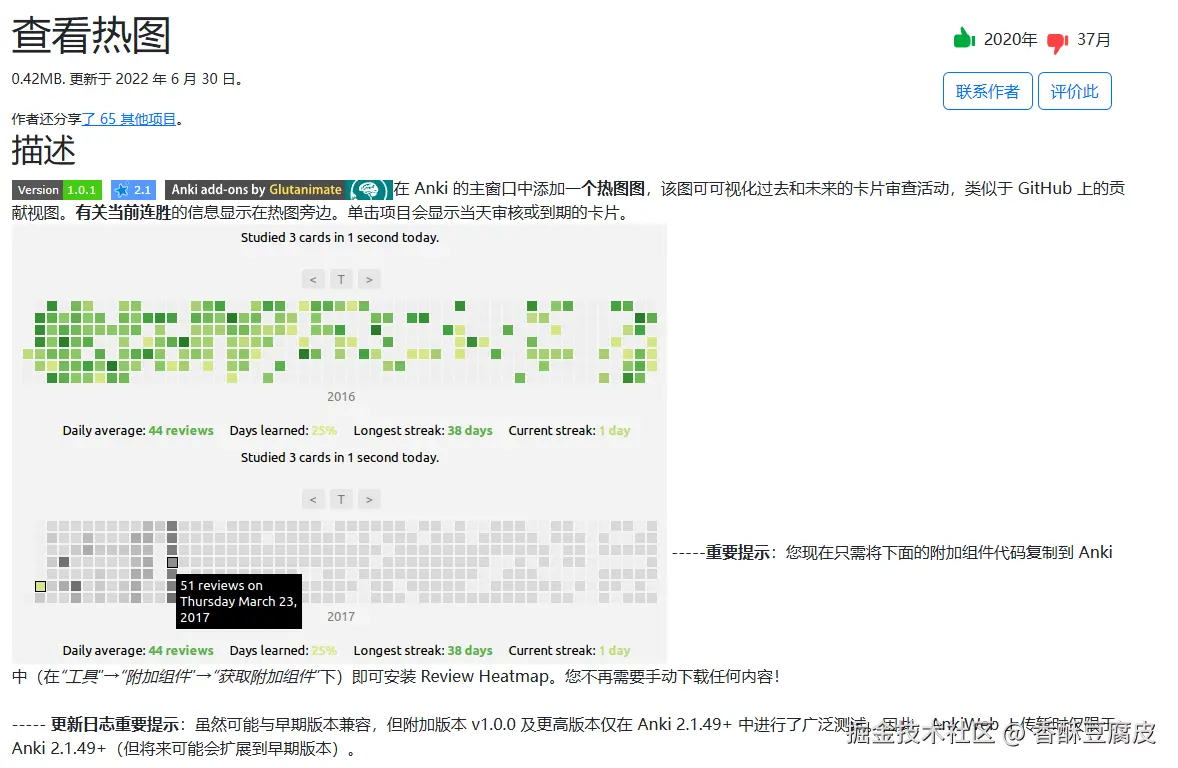
Task: Click the brain logo icon on badge
Action: (369, 189)
